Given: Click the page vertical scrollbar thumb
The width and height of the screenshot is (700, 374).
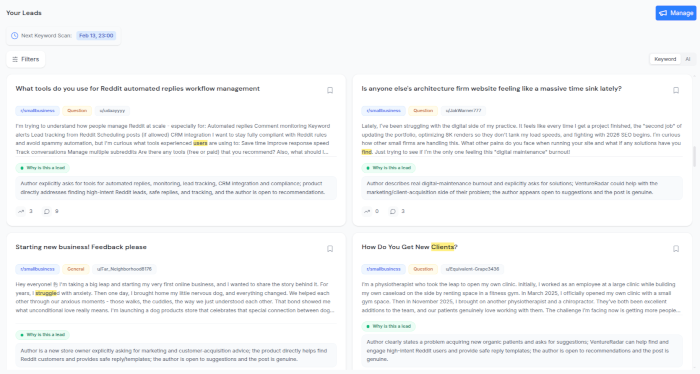Looking at the screenshot, I should point(694,157).
